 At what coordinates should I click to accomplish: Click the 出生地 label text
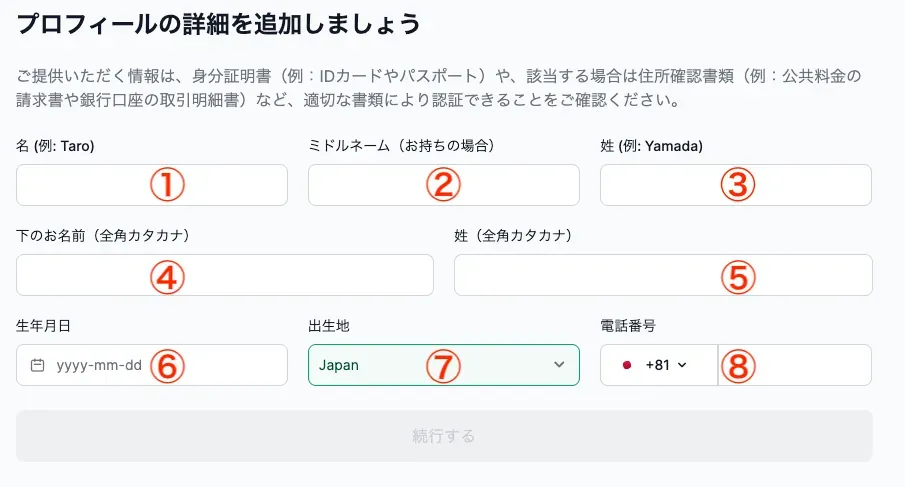(329, 326)
